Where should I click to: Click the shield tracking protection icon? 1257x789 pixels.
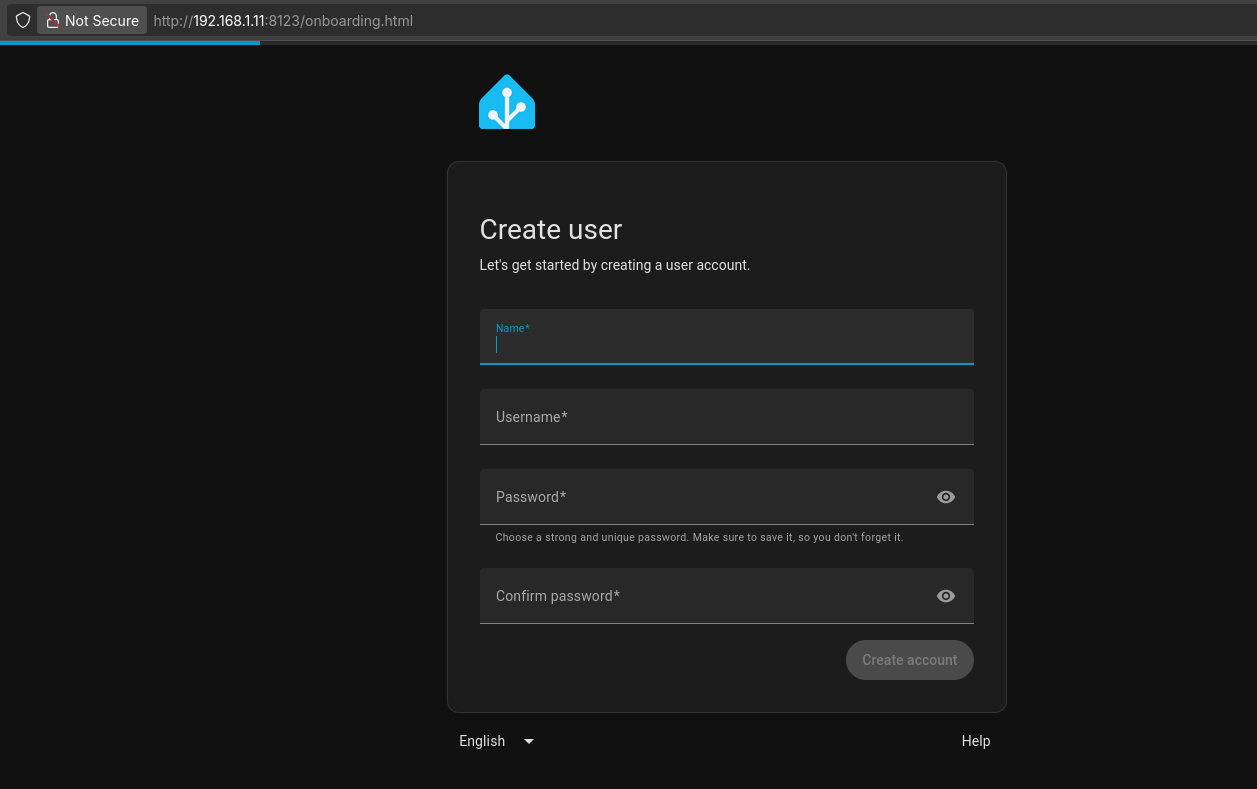22,20
